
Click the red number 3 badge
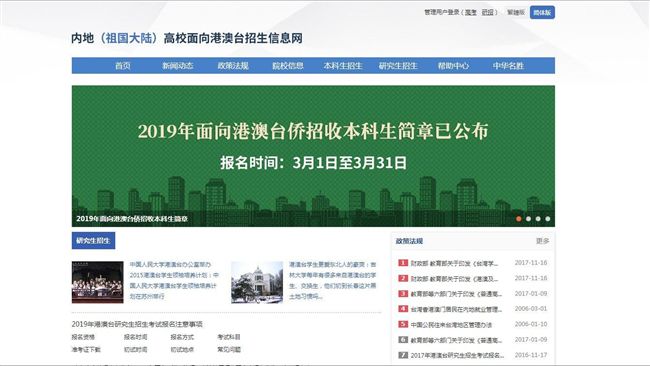click(x=403, y=293)
